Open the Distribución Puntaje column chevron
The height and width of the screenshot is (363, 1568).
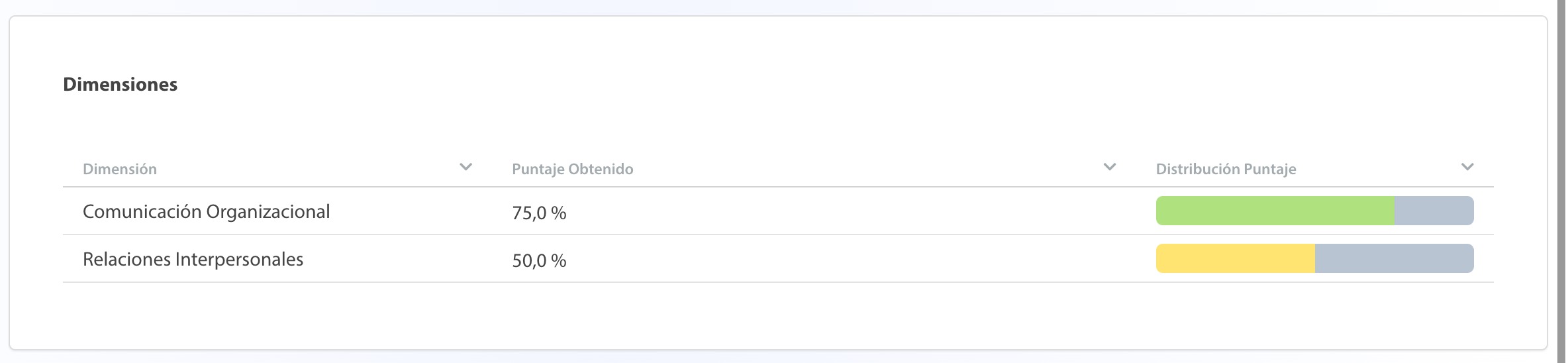1467,167
